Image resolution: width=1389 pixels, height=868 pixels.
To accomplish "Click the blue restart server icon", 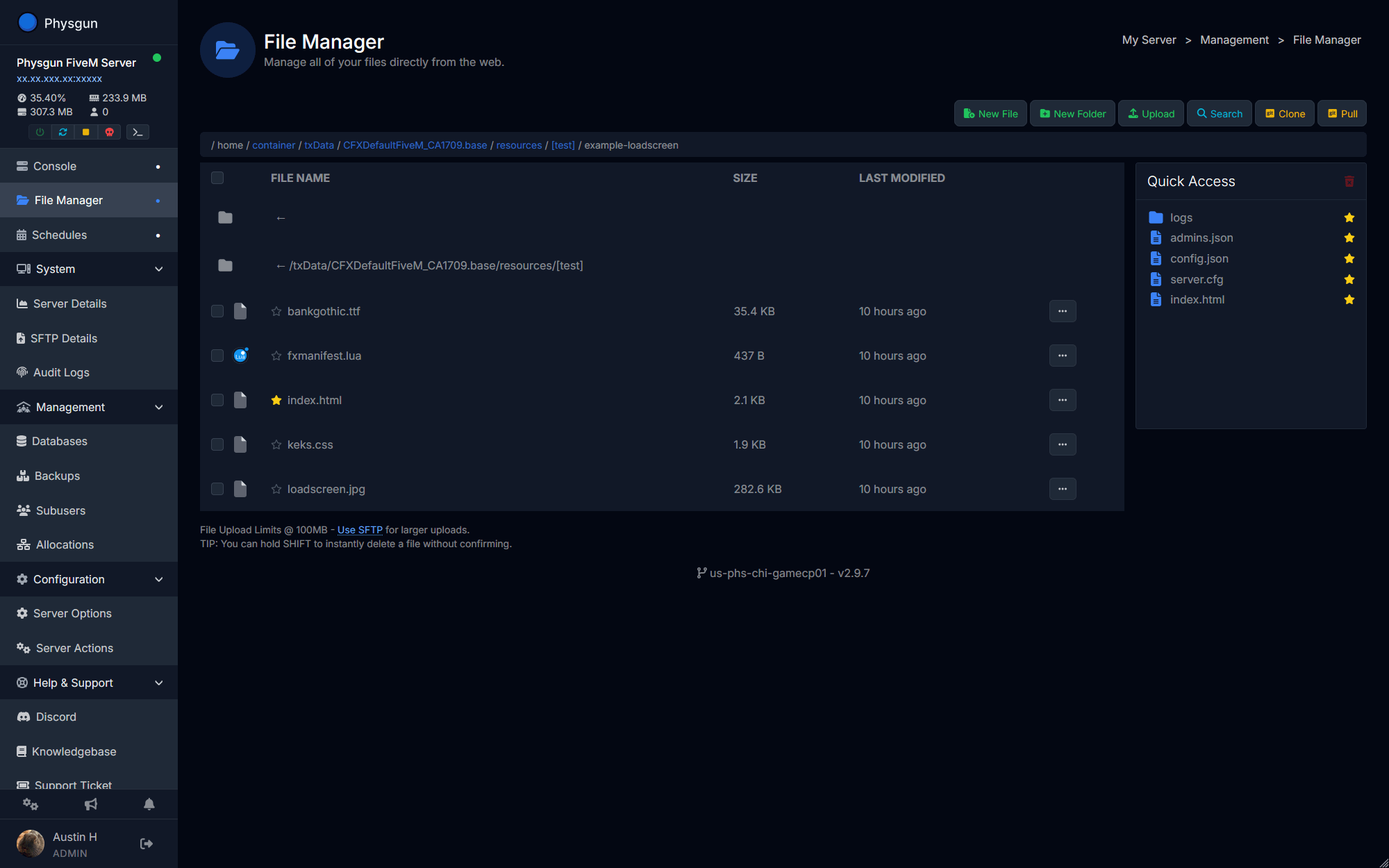I will click(x=63, y=132).
